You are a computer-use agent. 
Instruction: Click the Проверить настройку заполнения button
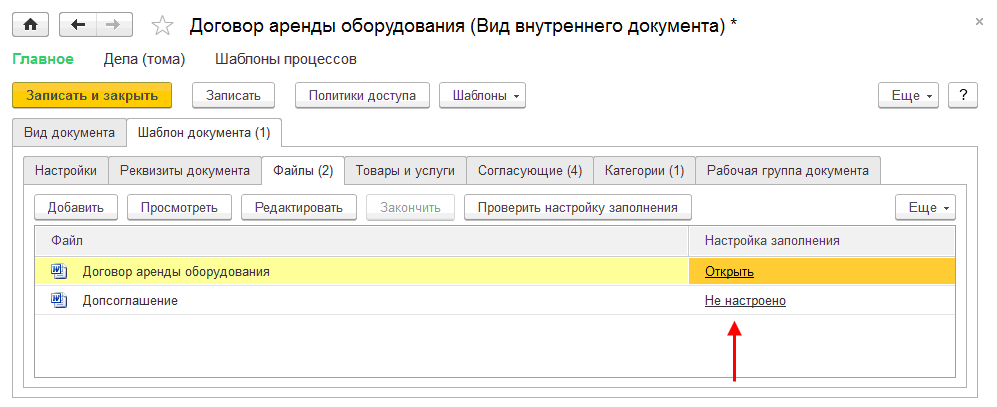[578, 207]
